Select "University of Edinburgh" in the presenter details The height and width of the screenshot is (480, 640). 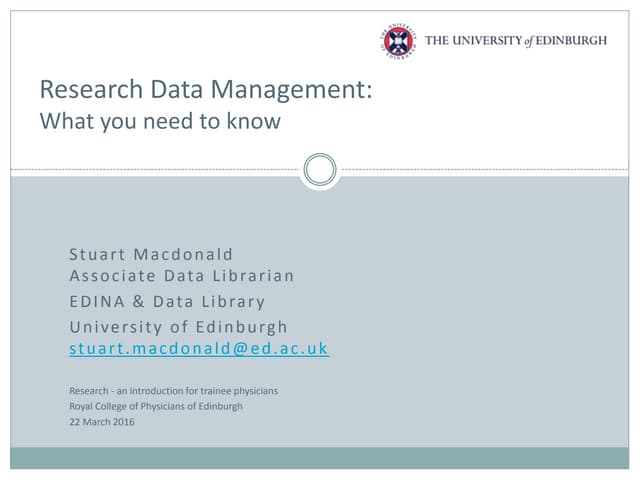[x=178, y=326]
